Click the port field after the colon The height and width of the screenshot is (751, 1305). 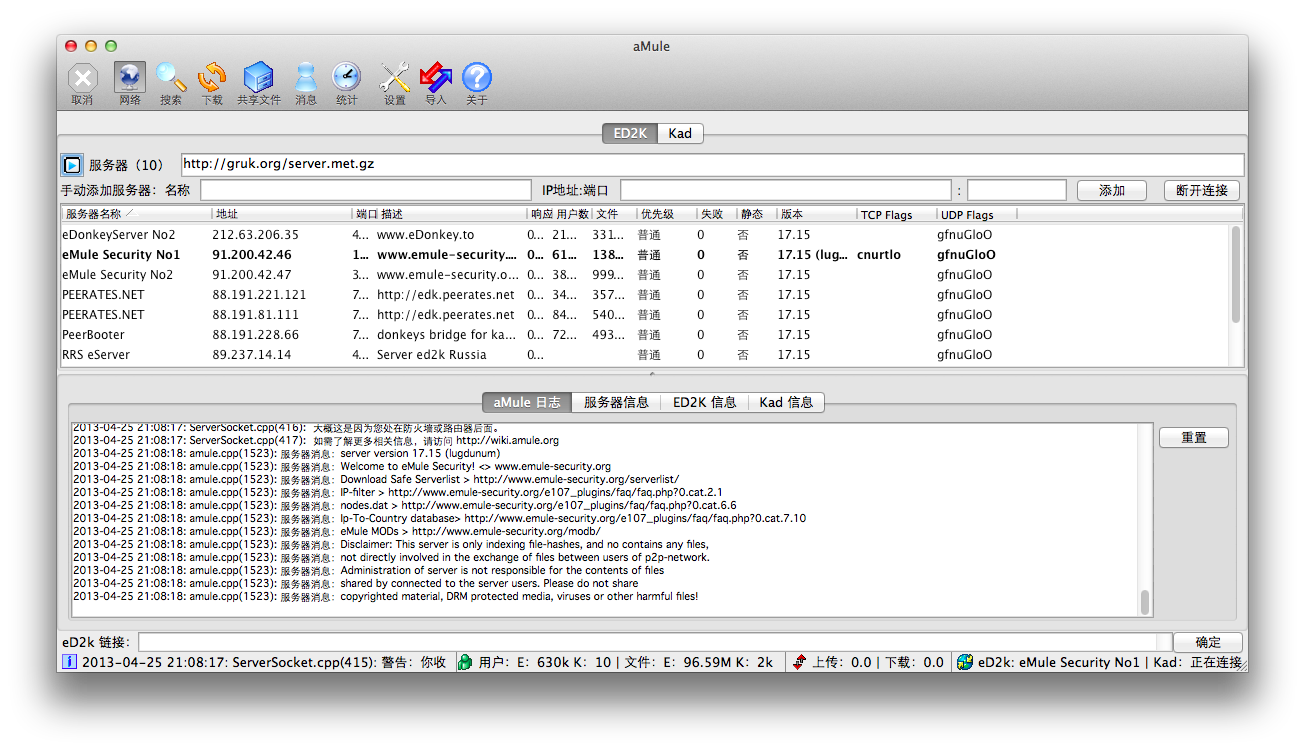pyautogui.click(x=1016, y=190)
